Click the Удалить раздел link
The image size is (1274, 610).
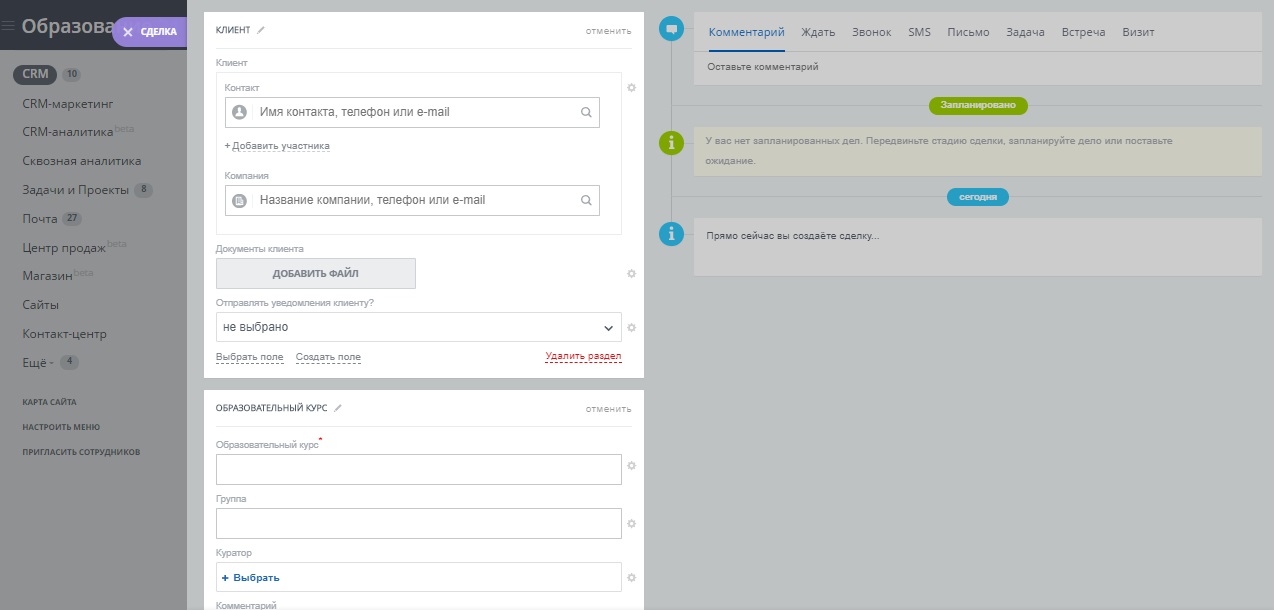[583, 356]
